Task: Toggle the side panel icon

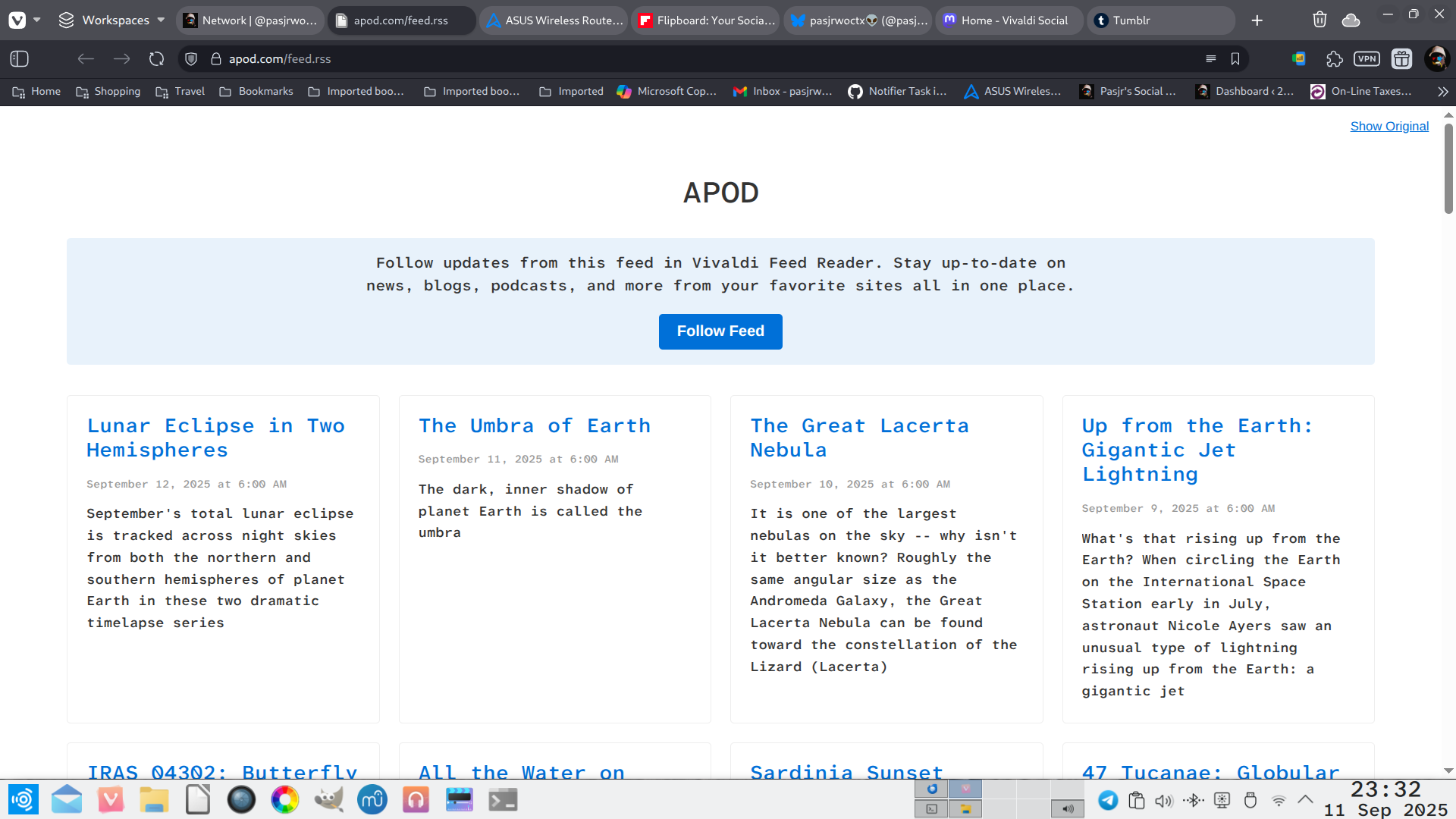Action: pos(20,58)
